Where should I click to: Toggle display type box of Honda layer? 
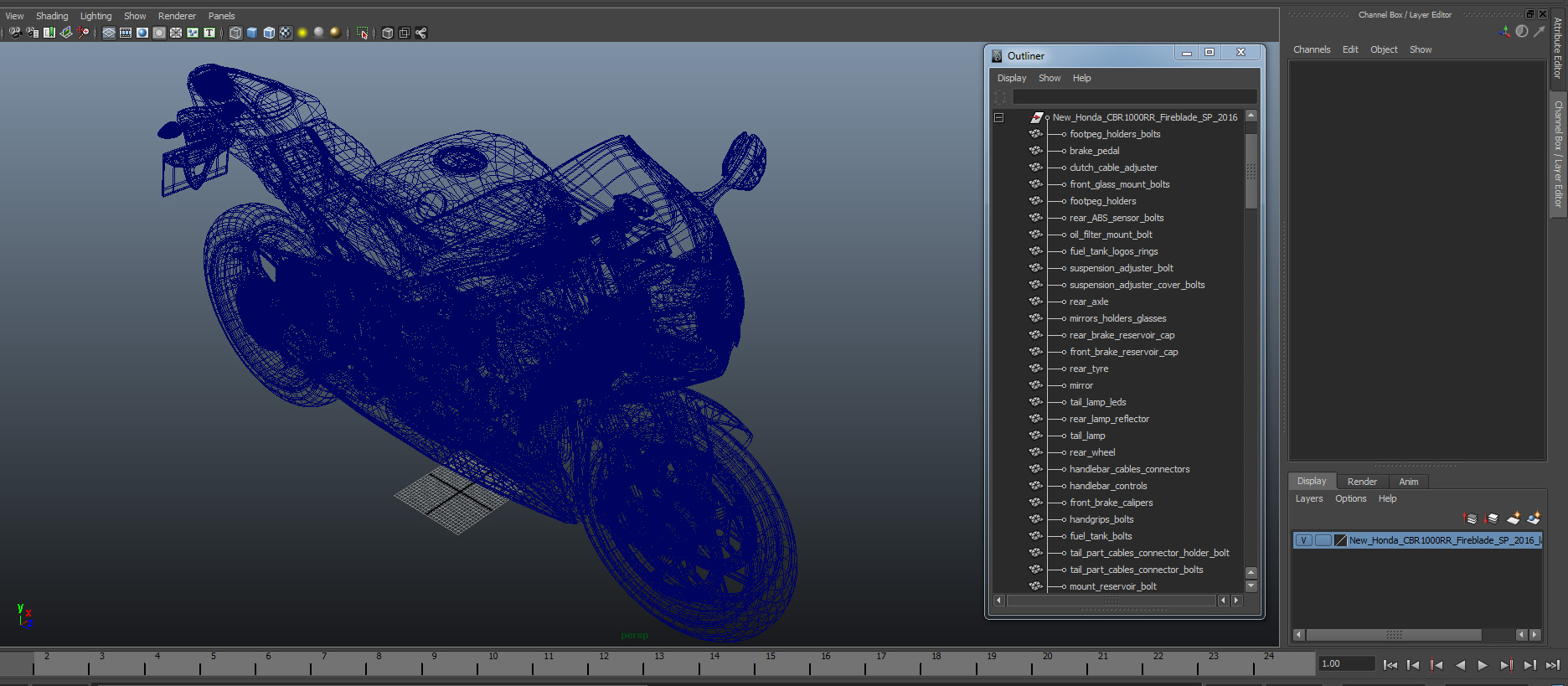(1323, 540)
